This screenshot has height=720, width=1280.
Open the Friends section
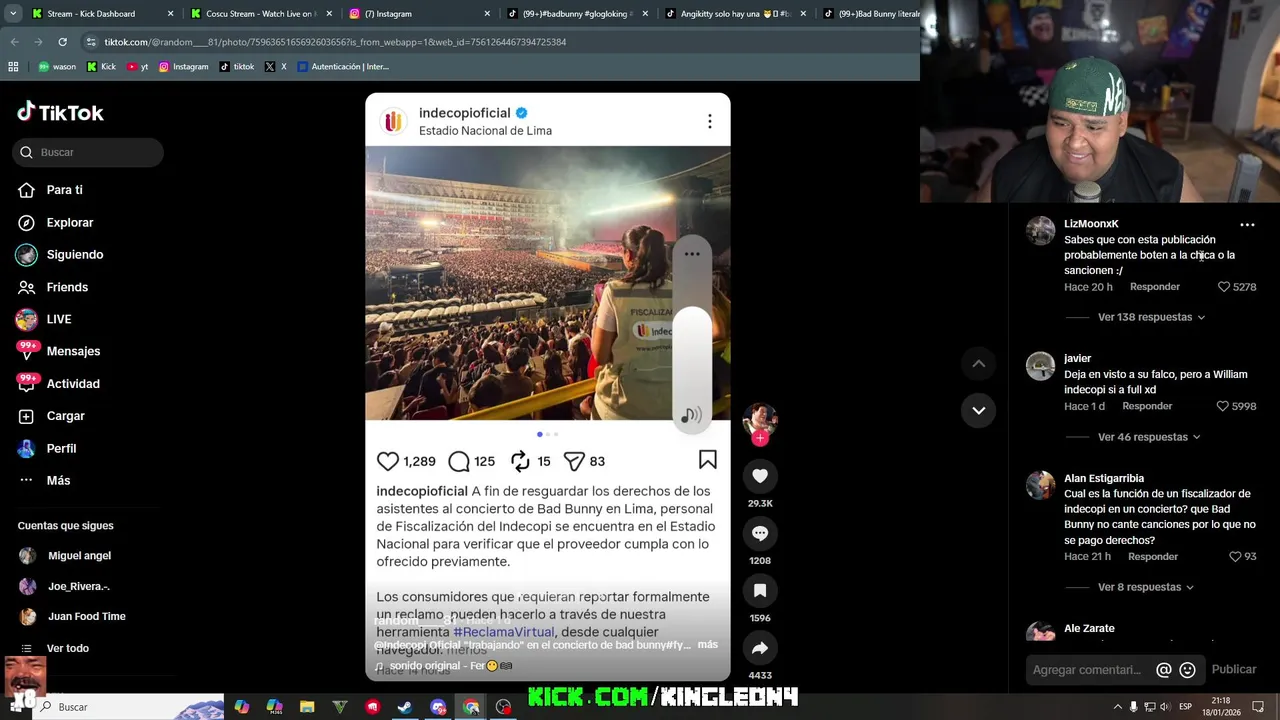point(67,287)
